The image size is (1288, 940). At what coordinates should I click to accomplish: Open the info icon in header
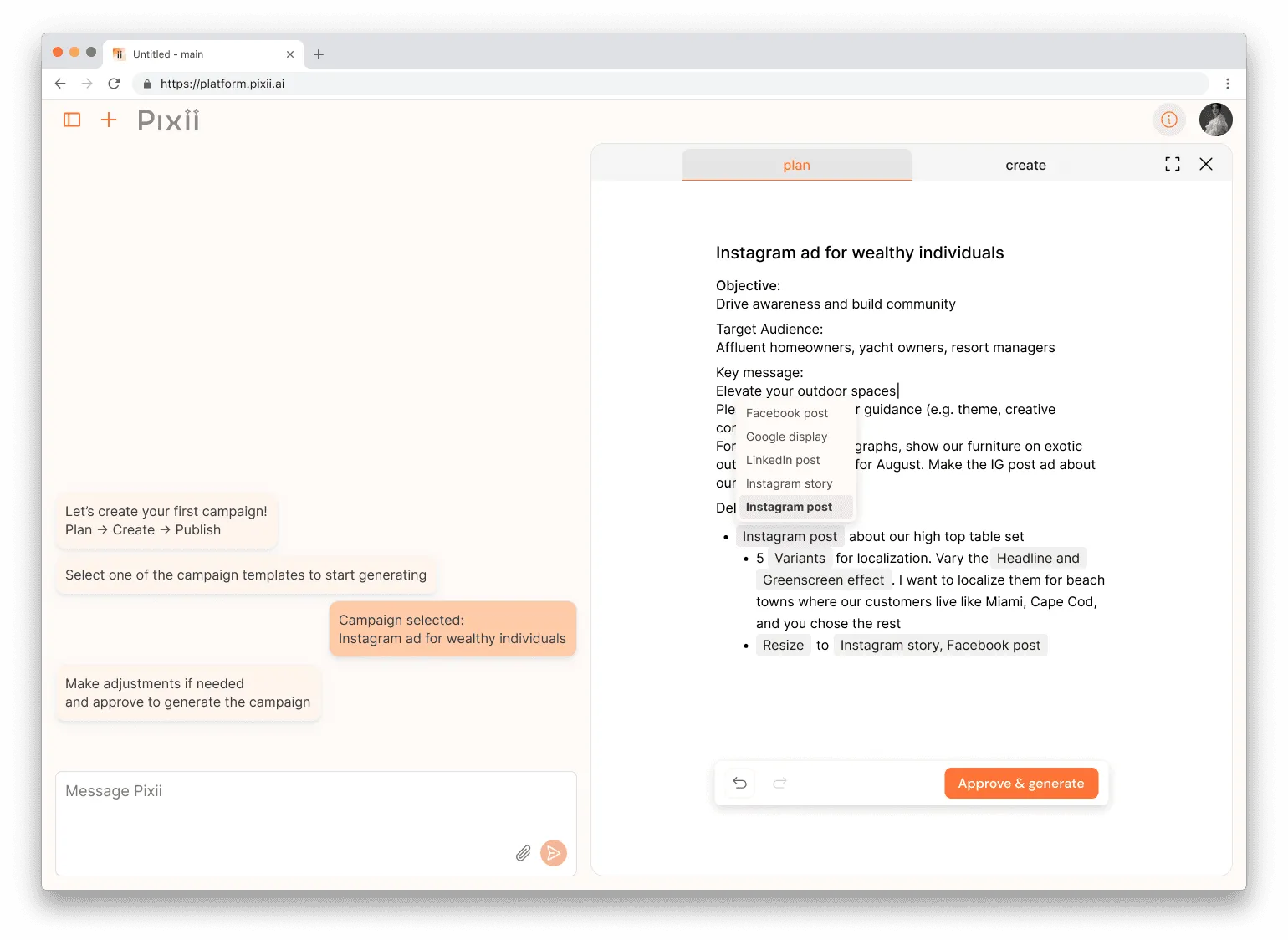click(x=1168, y=120)
